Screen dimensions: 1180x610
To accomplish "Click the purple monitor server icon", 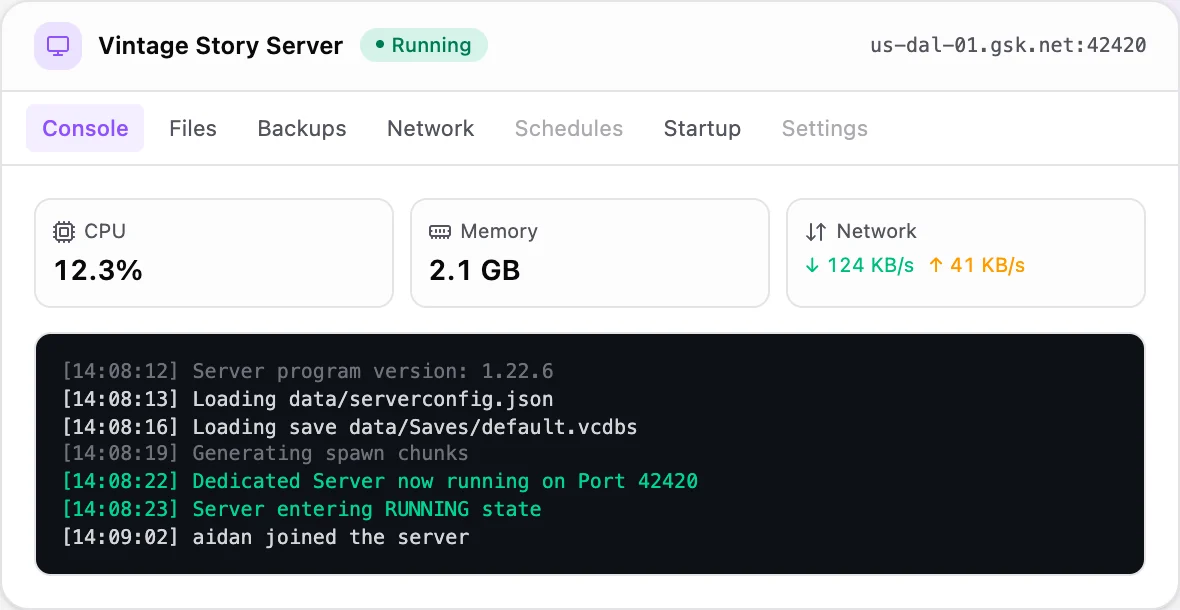I will click(58, 46).
